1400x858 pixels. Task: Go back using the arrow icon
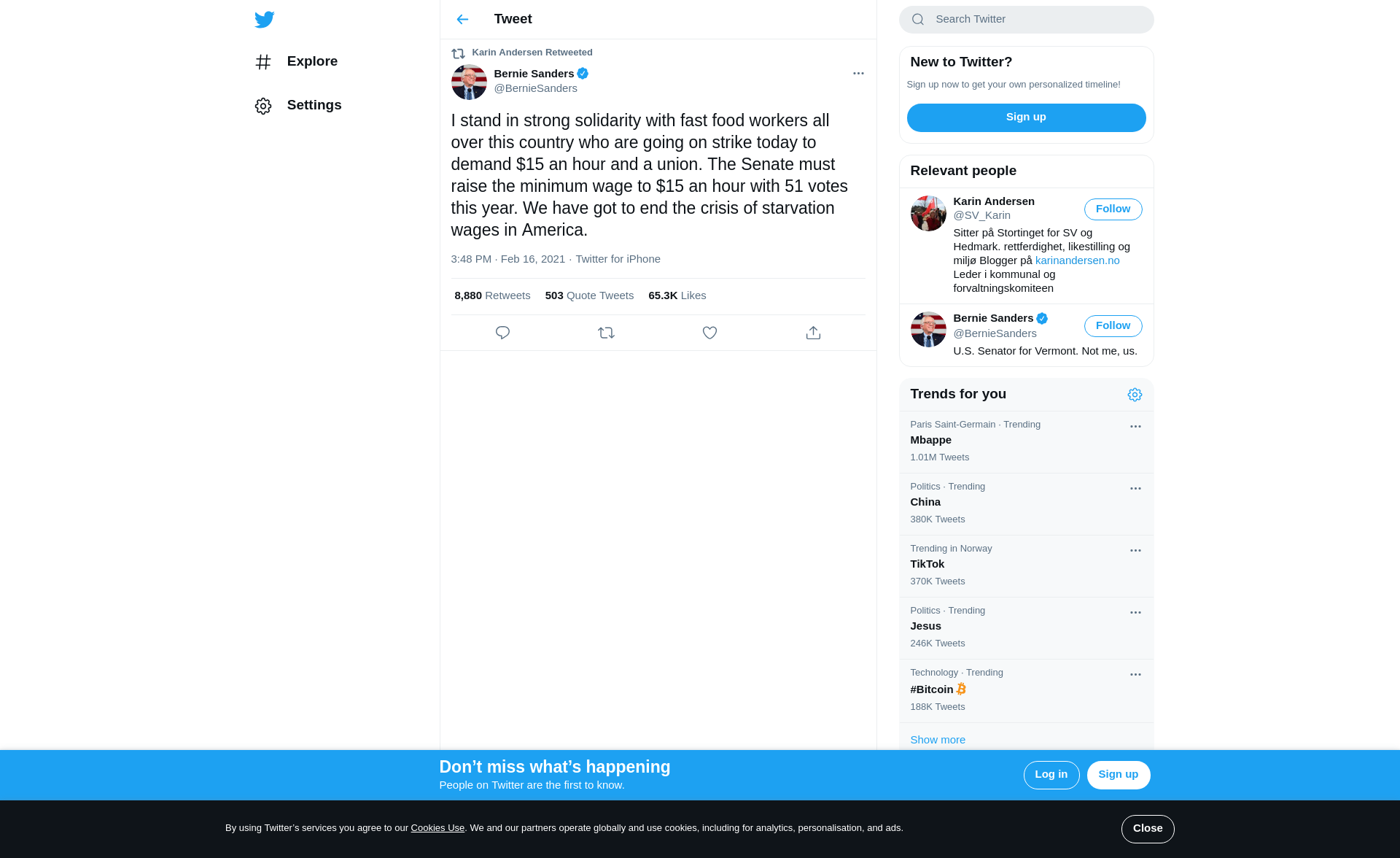tap(462, 20)
